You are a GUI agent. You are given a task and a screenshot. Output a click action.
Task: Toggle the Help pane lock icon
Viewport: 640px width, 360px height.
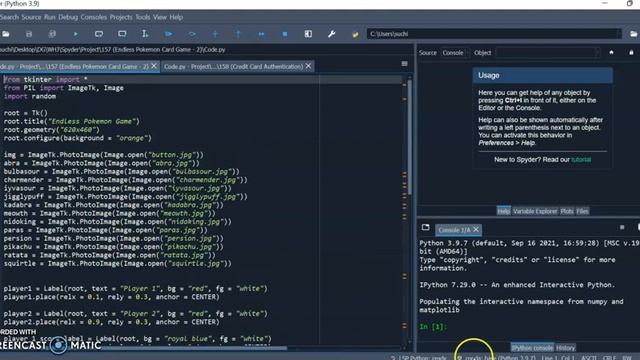pyautogui.click(x=631, y=52)
